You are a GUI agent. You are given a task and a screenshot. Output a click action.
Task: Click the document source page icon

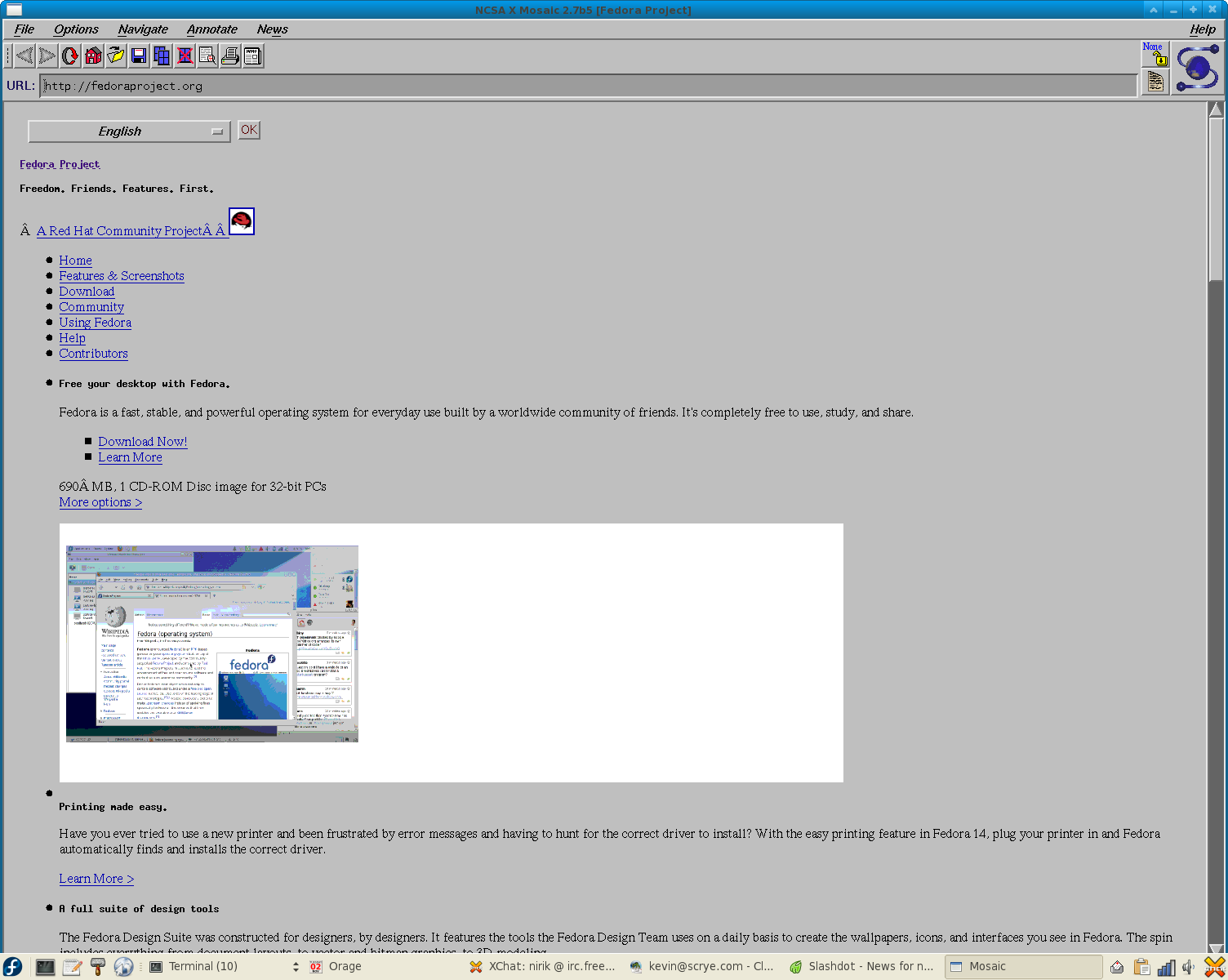pyautogui.click(x=1155, y=82)
